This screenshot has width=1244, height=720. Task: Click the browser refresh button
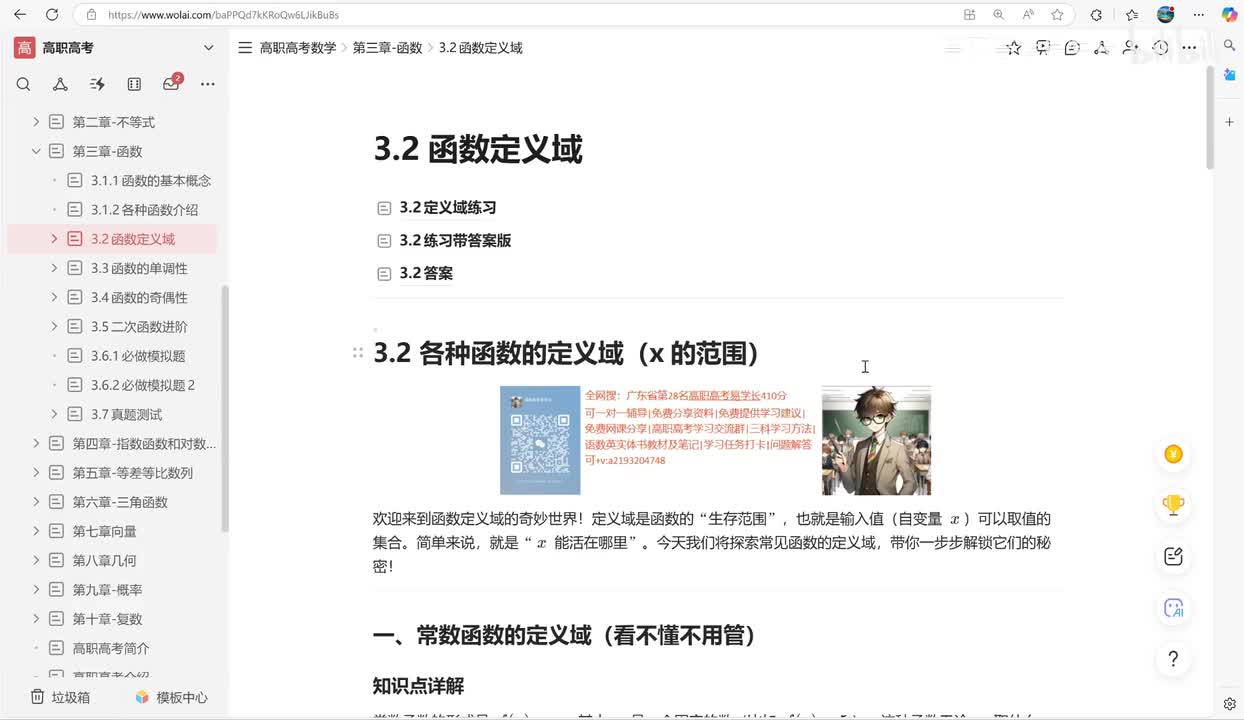pos(52,15)
